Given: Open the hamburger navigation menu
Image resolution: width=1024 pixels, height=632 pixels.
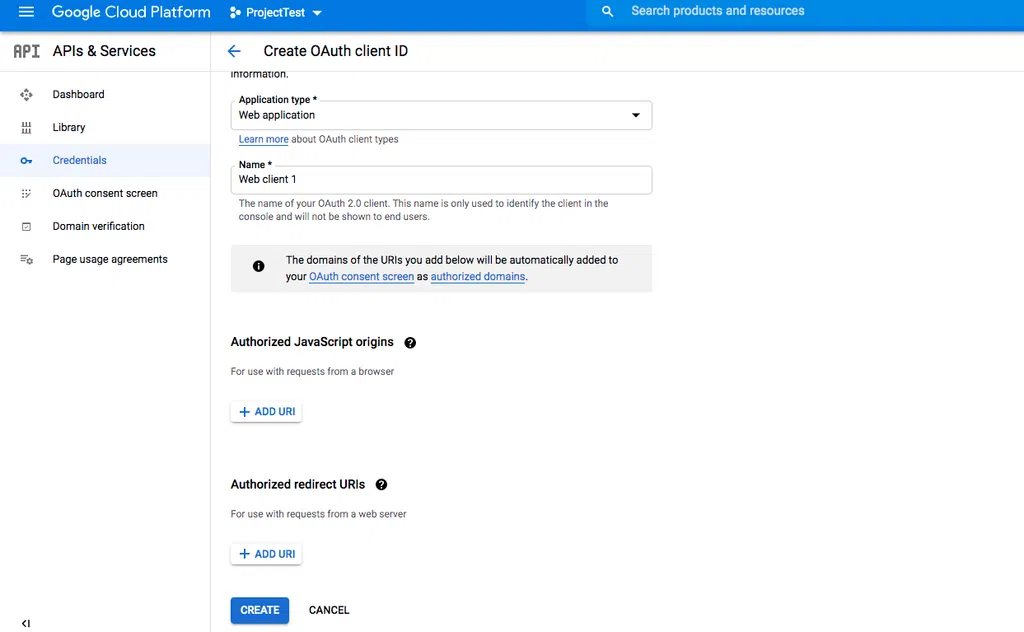Looking at the screenshot, I should [x=26, y=12].
